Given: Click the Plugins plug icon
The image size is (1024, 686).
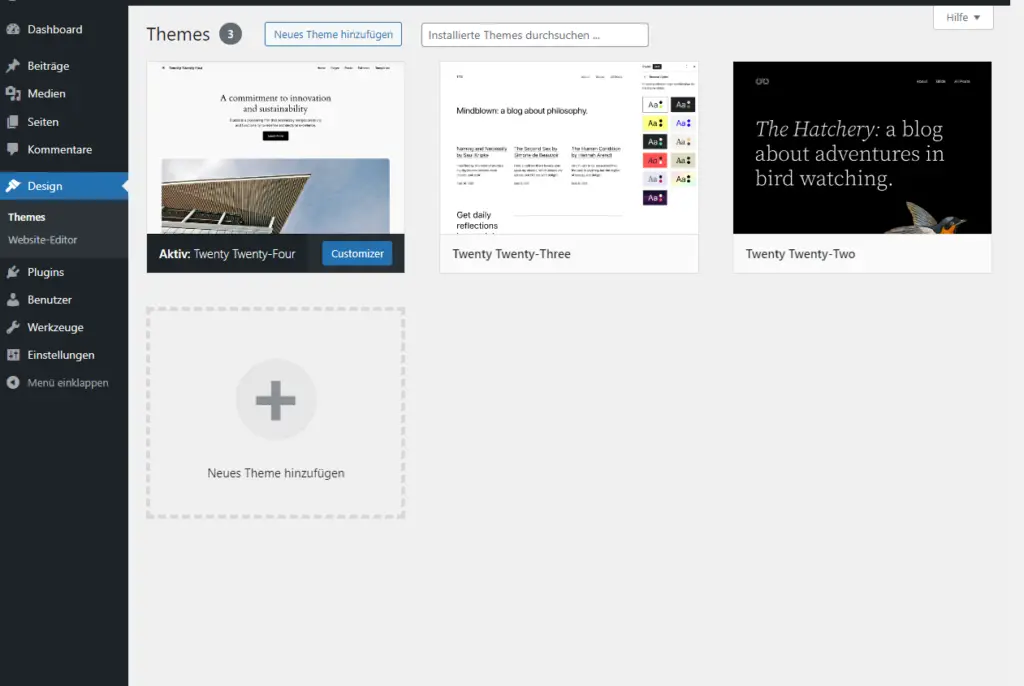Looking at the screenshot, I should [x=13, y=272].
